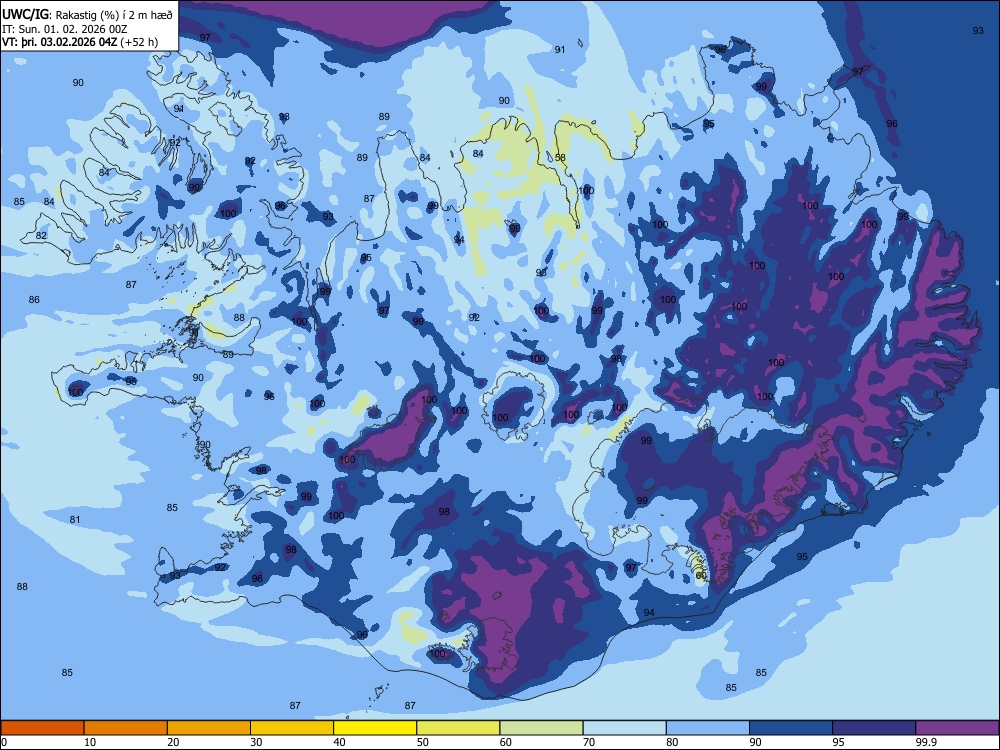The width and height of the screenshot is (1000, 750).
Task: Pick the pale yellow 50–60 legend swatch
Action: click(458, 728)
